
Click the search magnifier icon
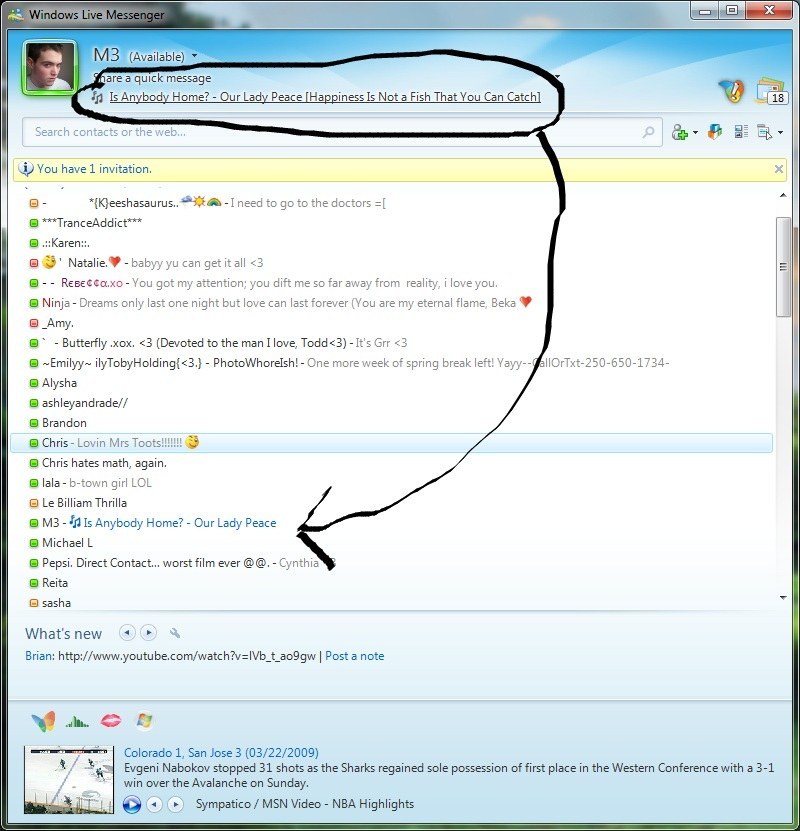[x=648, y=132]
